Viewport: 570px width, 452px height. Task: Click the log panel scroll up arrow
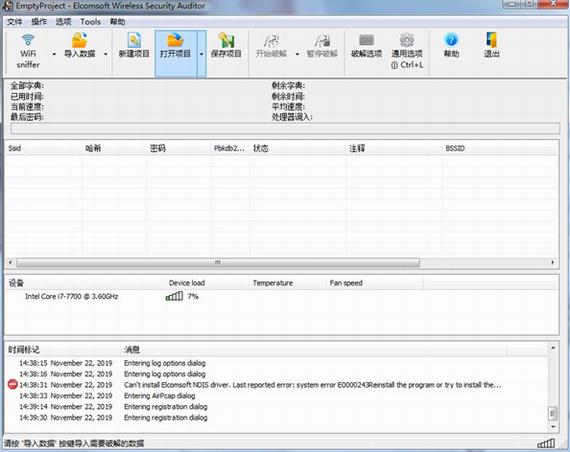(x=553, y=348)
